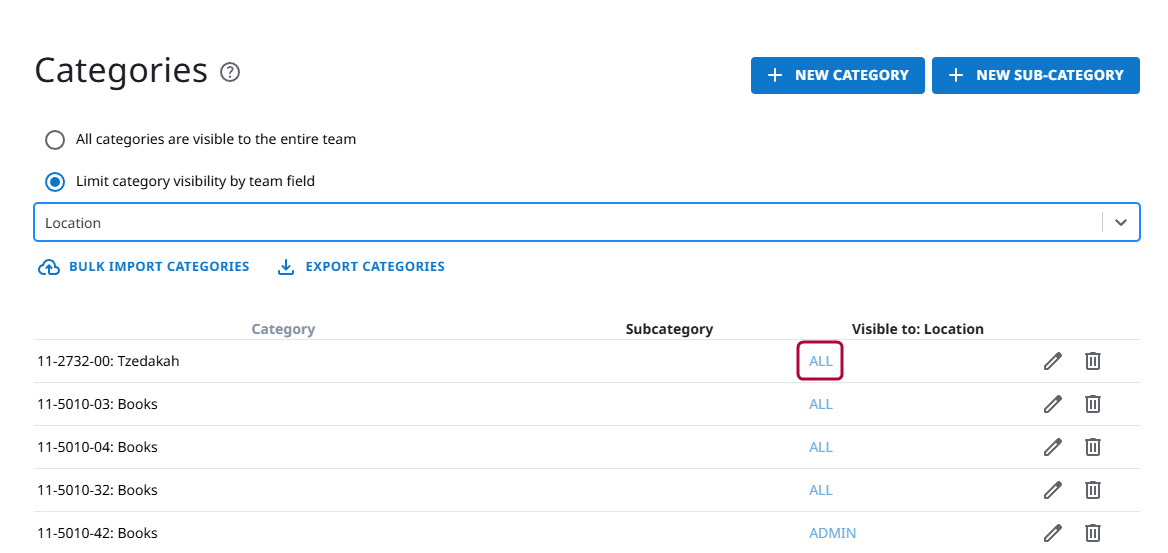Click pencil icon for 11-5010-03: Books

coord(1052,404)
